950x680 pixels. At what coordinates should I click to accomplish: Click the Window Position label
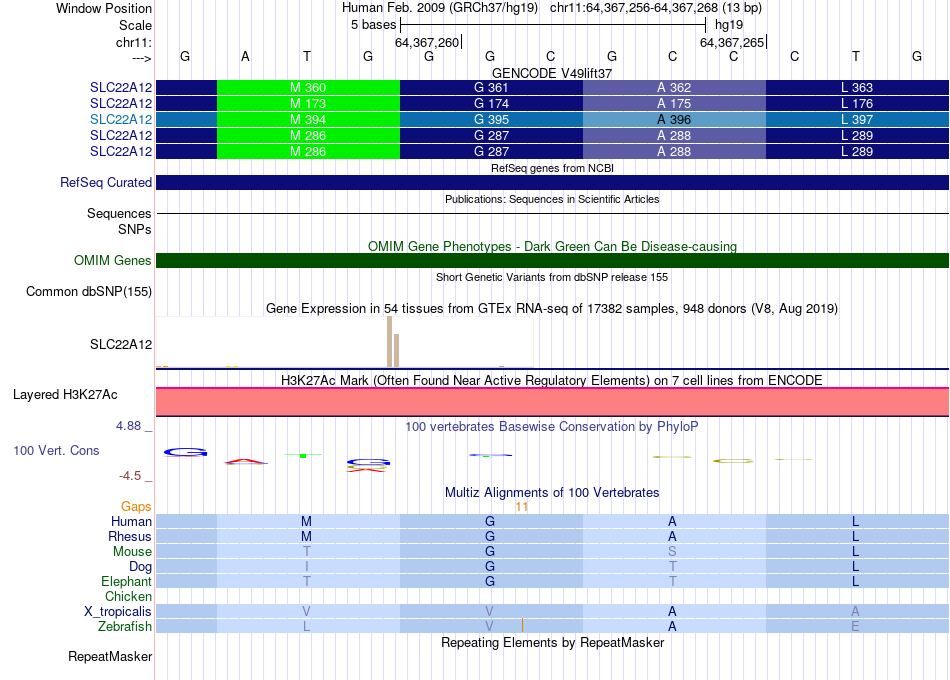(x=104, y=8)
